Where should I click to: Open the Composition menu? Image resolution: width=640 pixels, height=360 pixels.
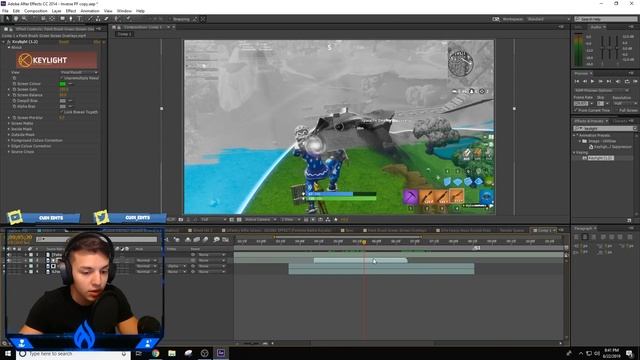tap(36, 11)
